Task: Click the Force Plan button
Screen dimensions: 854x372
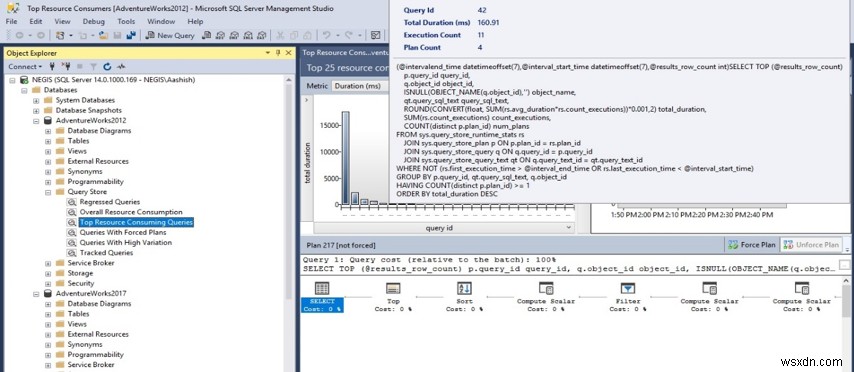Action: (752, 245)
